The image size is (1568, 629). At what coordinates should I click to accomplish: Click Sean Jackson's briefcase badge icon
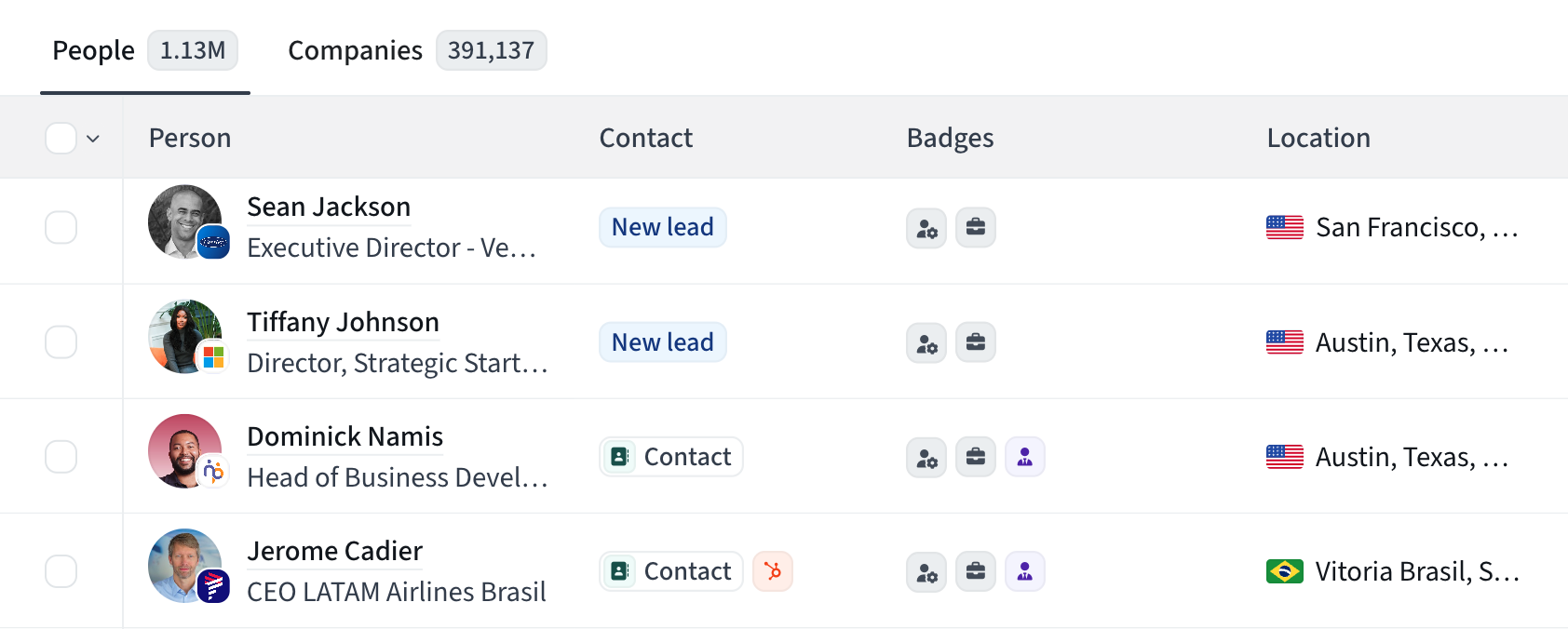(976, 228)
